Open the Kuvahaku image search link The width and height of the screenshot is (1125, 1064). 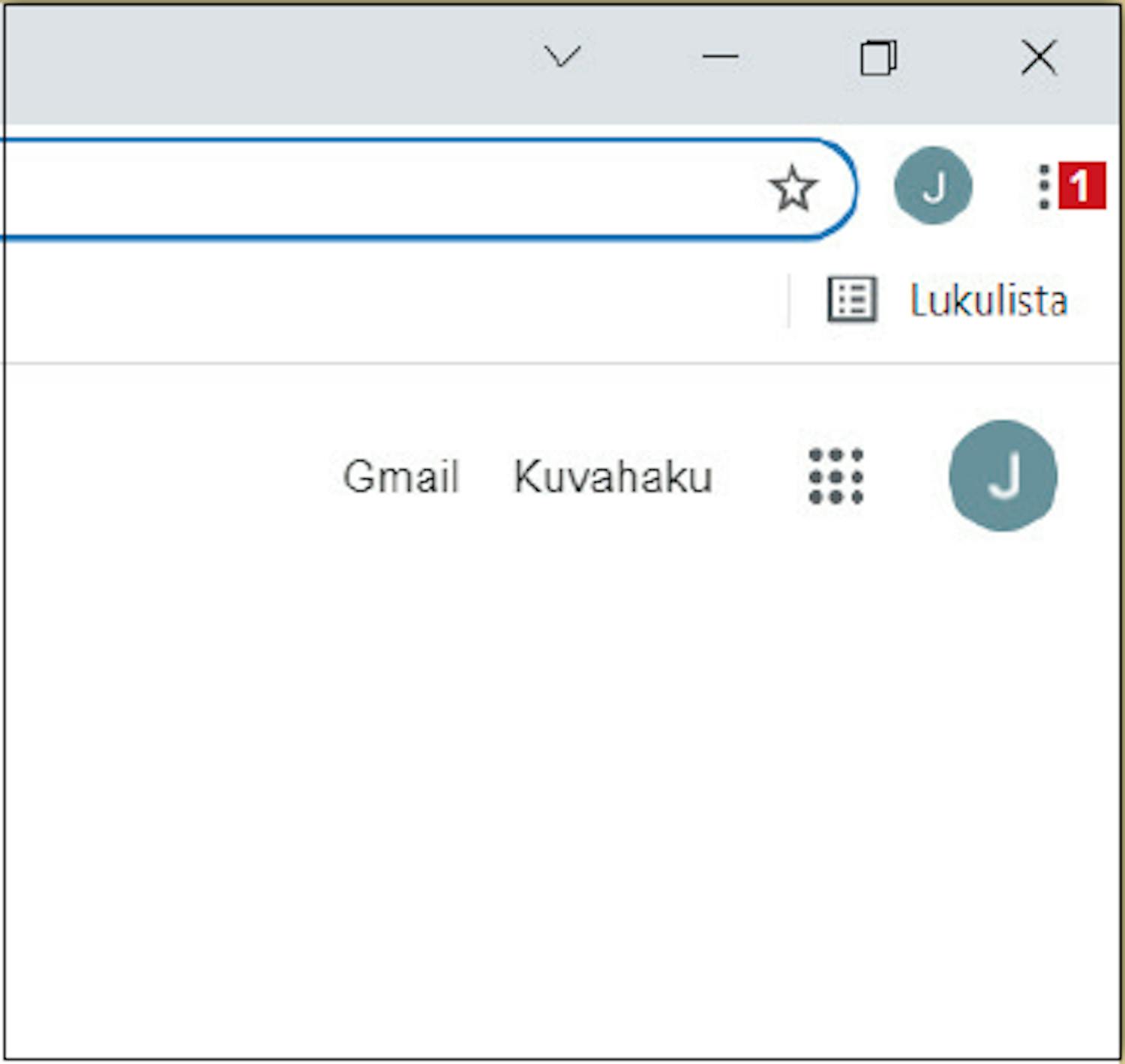(x=613, y=476)
